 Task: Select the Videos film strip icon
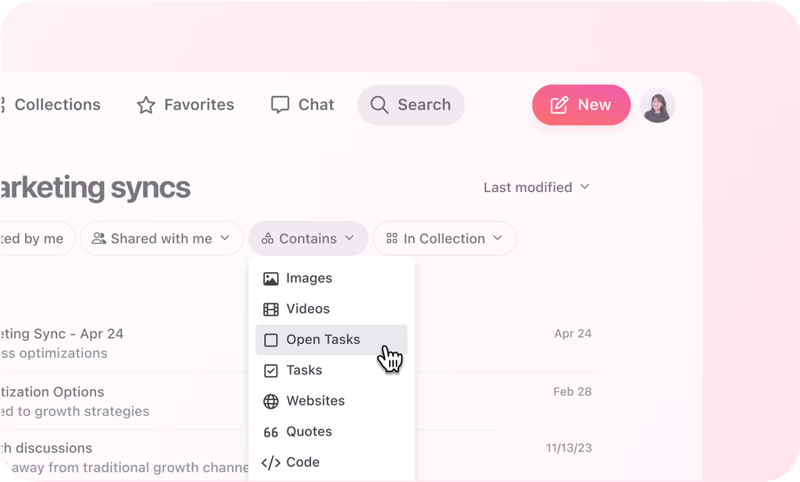point(270,309)
